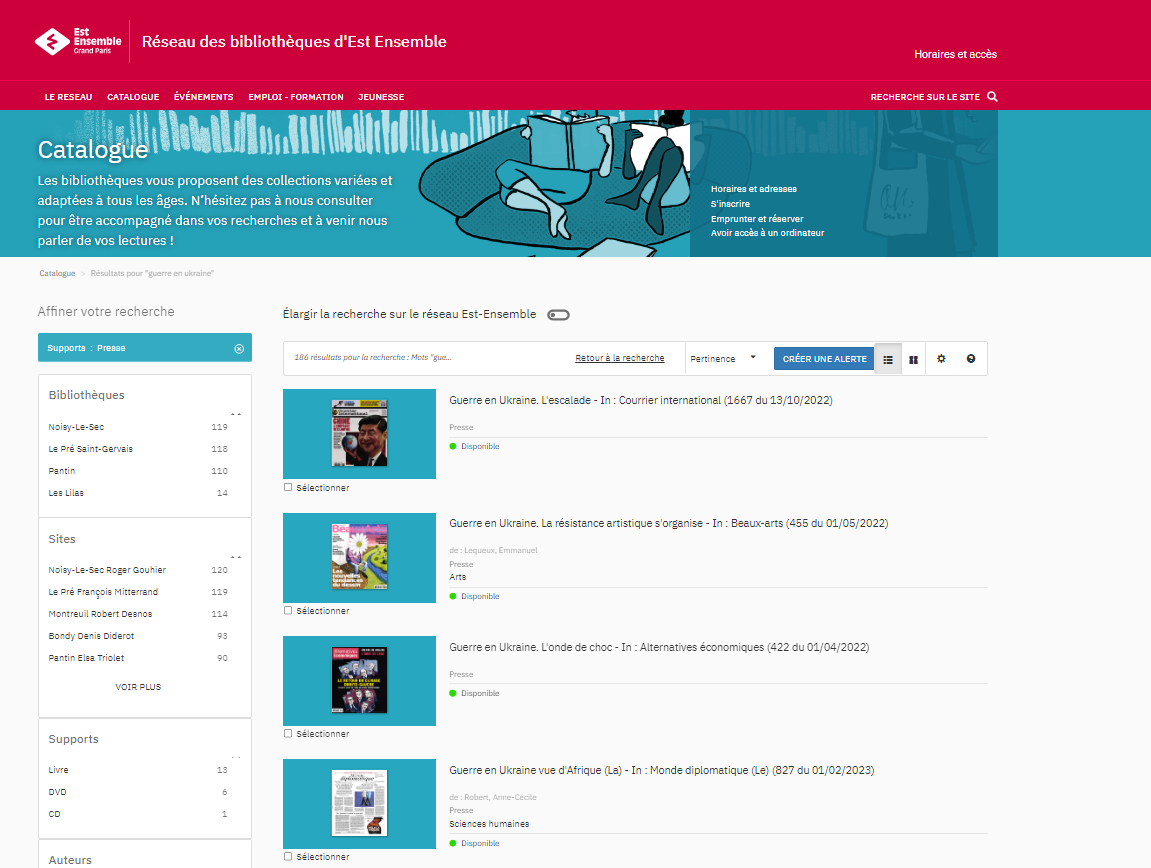Remove the Supports Presse filter

[x=239, y=349]
